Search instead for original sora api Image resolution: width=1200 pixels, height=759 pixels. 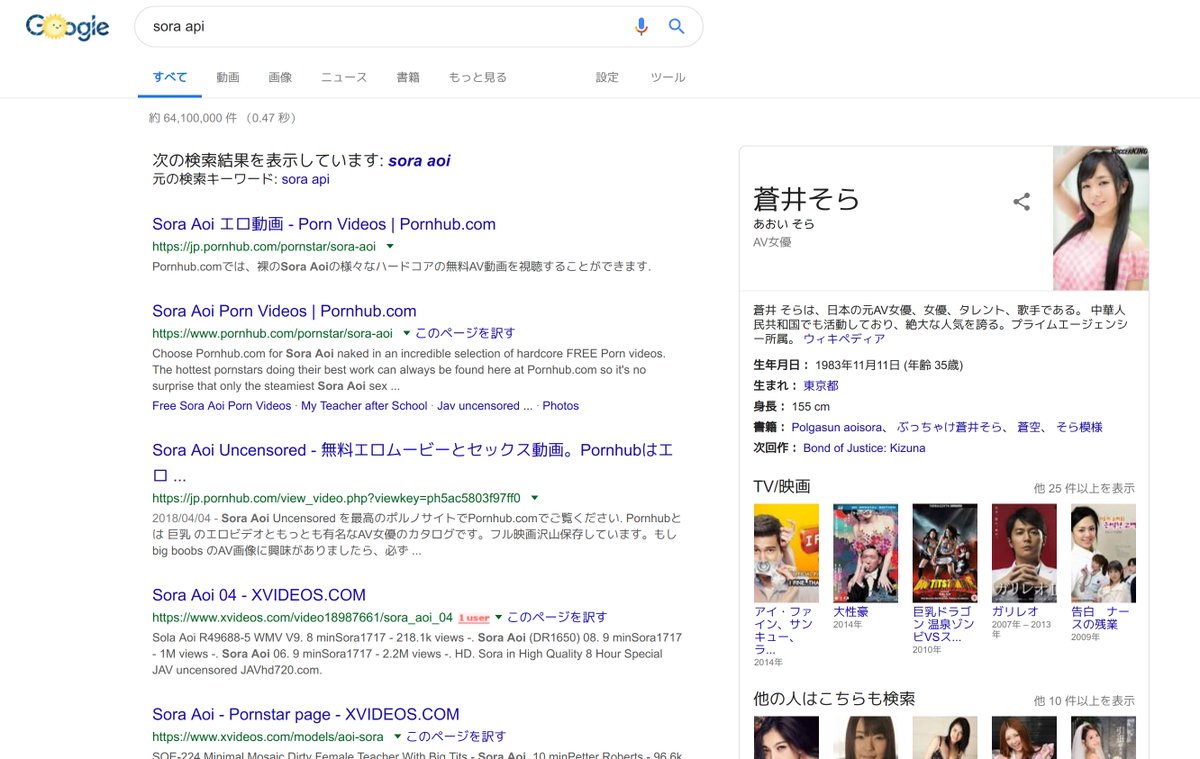(x=305, y=180)
